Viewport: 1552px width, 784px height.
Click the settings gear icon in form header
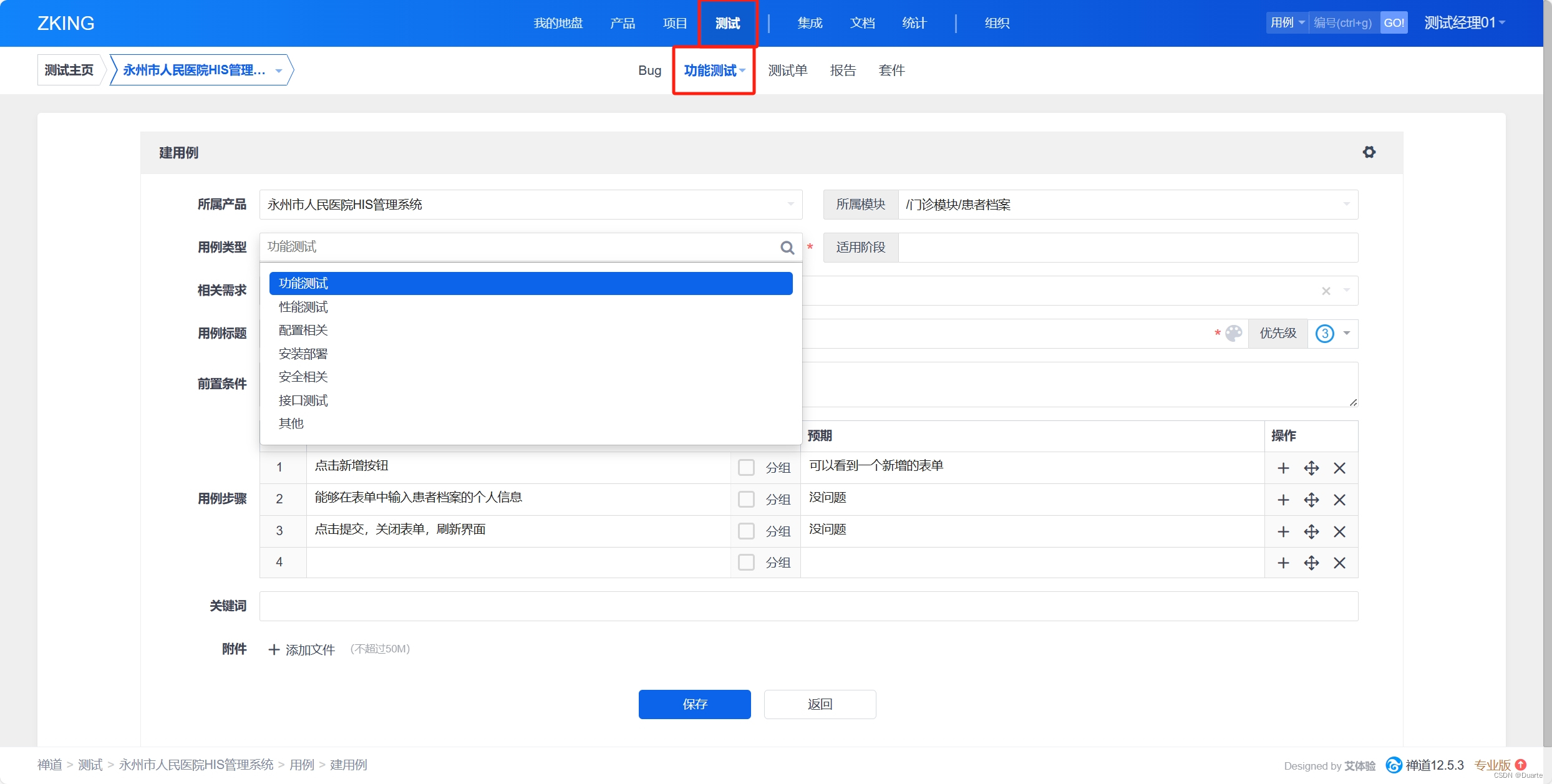1369,152
